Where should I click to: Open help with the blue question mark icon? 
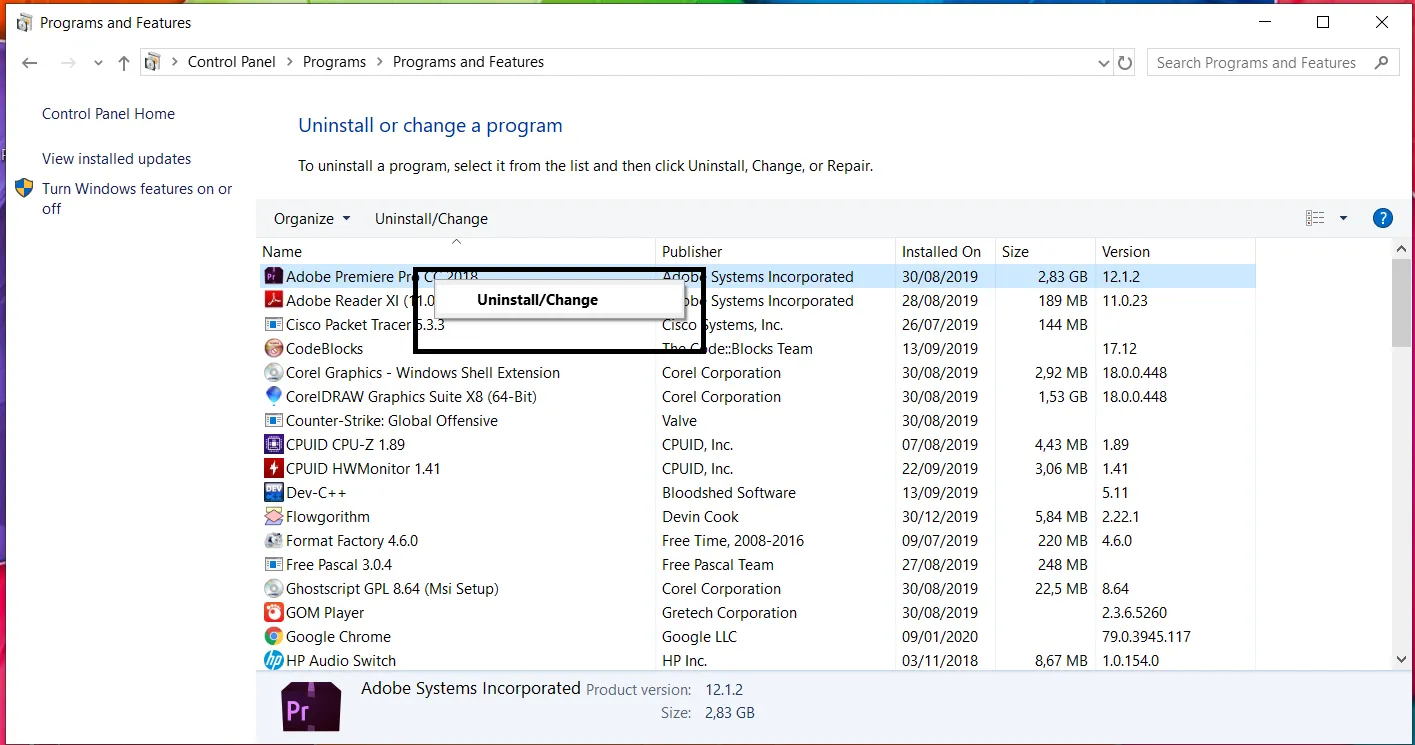coord(1383,219)
